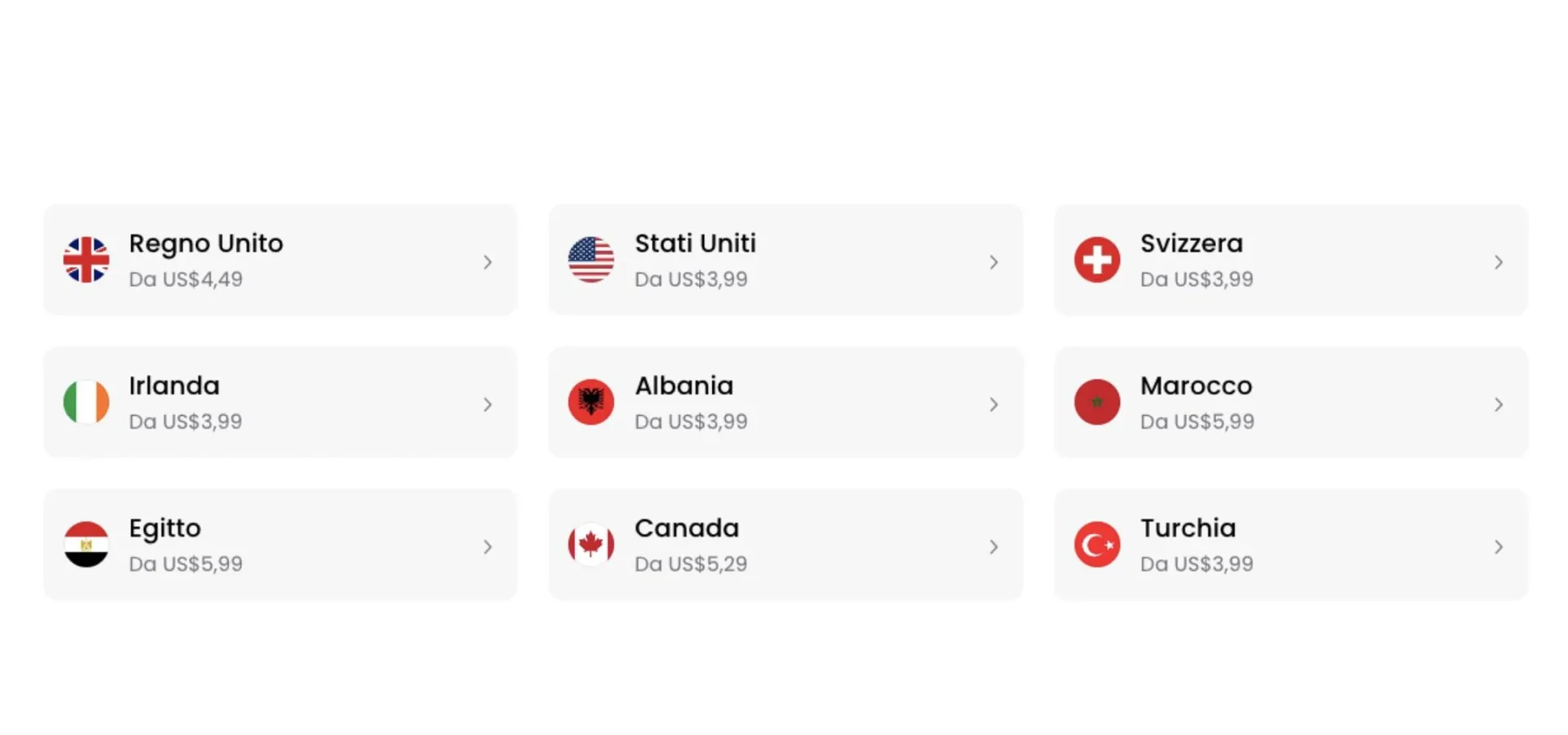Select the Irlanda country name
Viewport: 1568px width, 735px height.
[174, 385]
